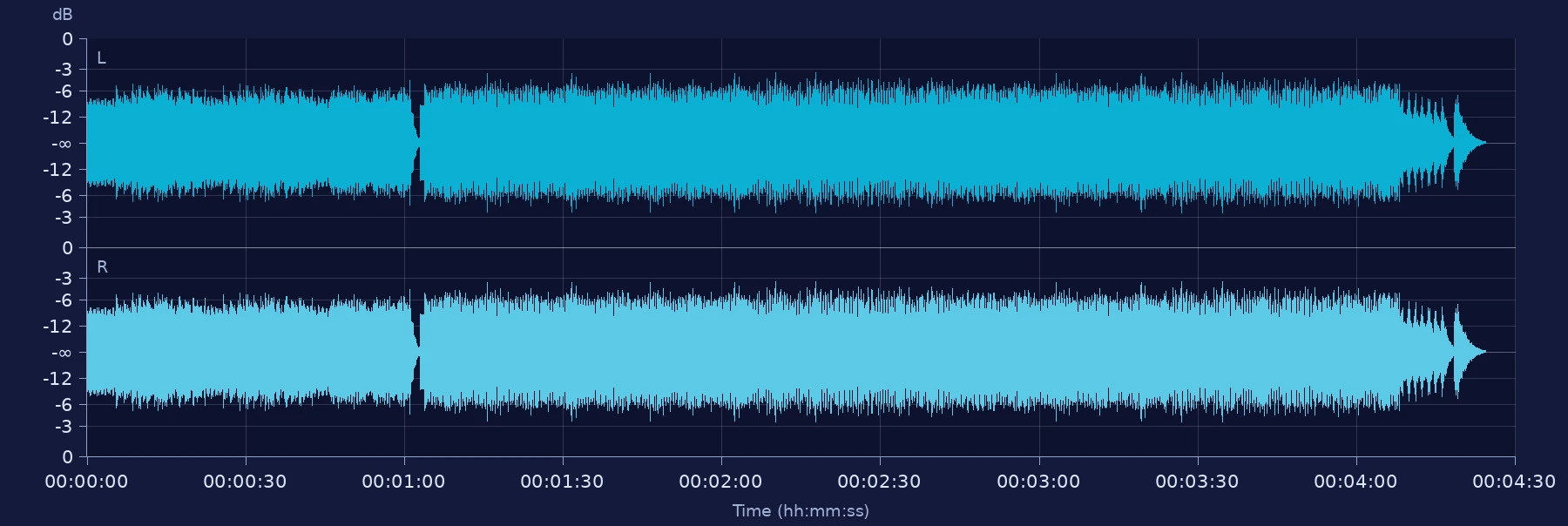The height and width of the screenshot is (526, 1568).
Task: Click the 00:02:00 time axis label
Action: pos(720,482)
